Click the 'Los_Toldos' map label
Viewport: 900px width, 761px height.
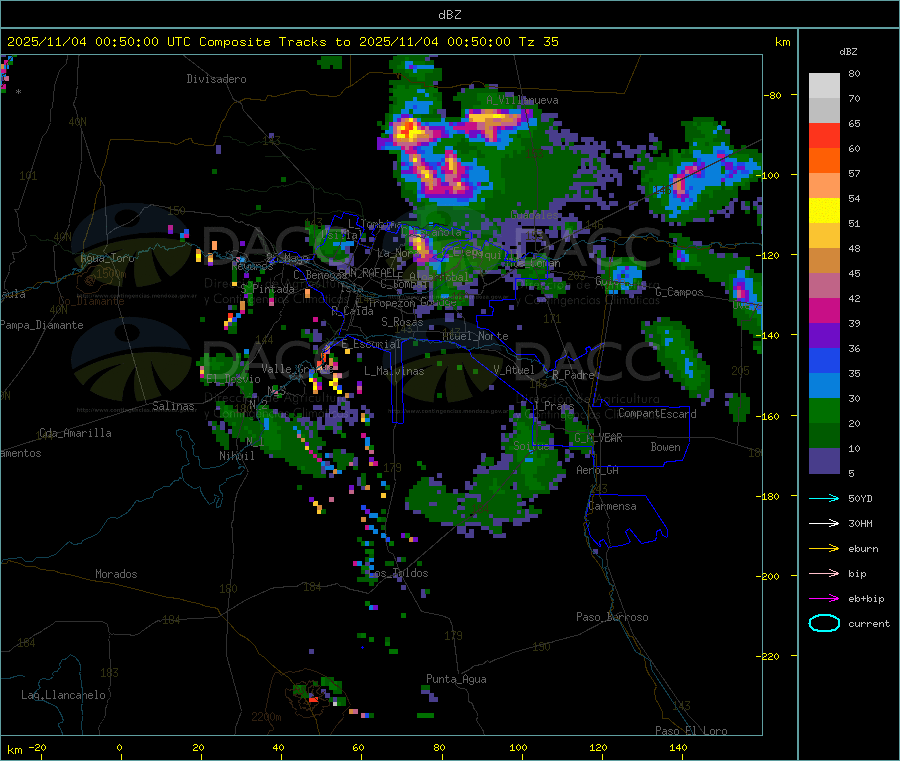(398, 573)
